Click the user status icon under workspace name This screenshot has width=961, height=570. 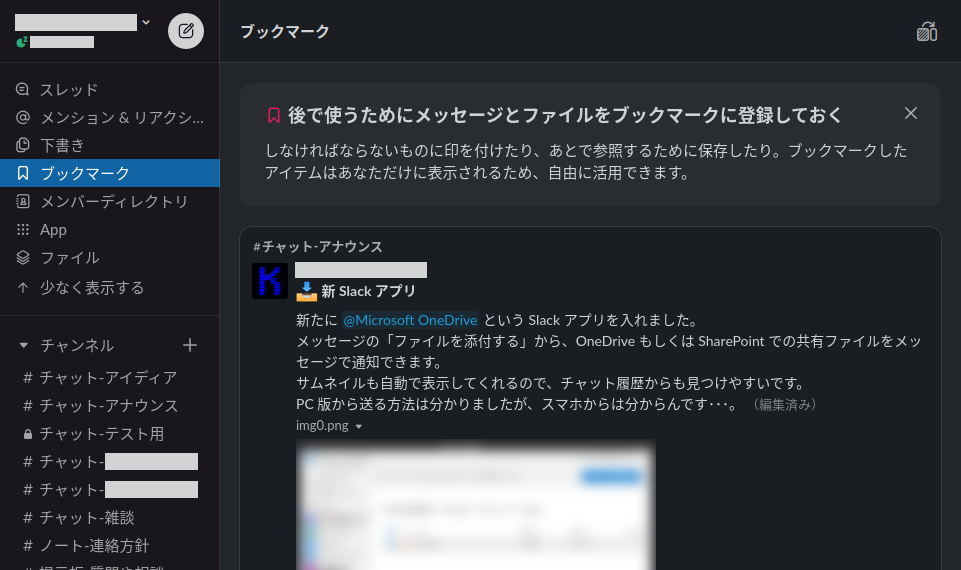[22, 42]
